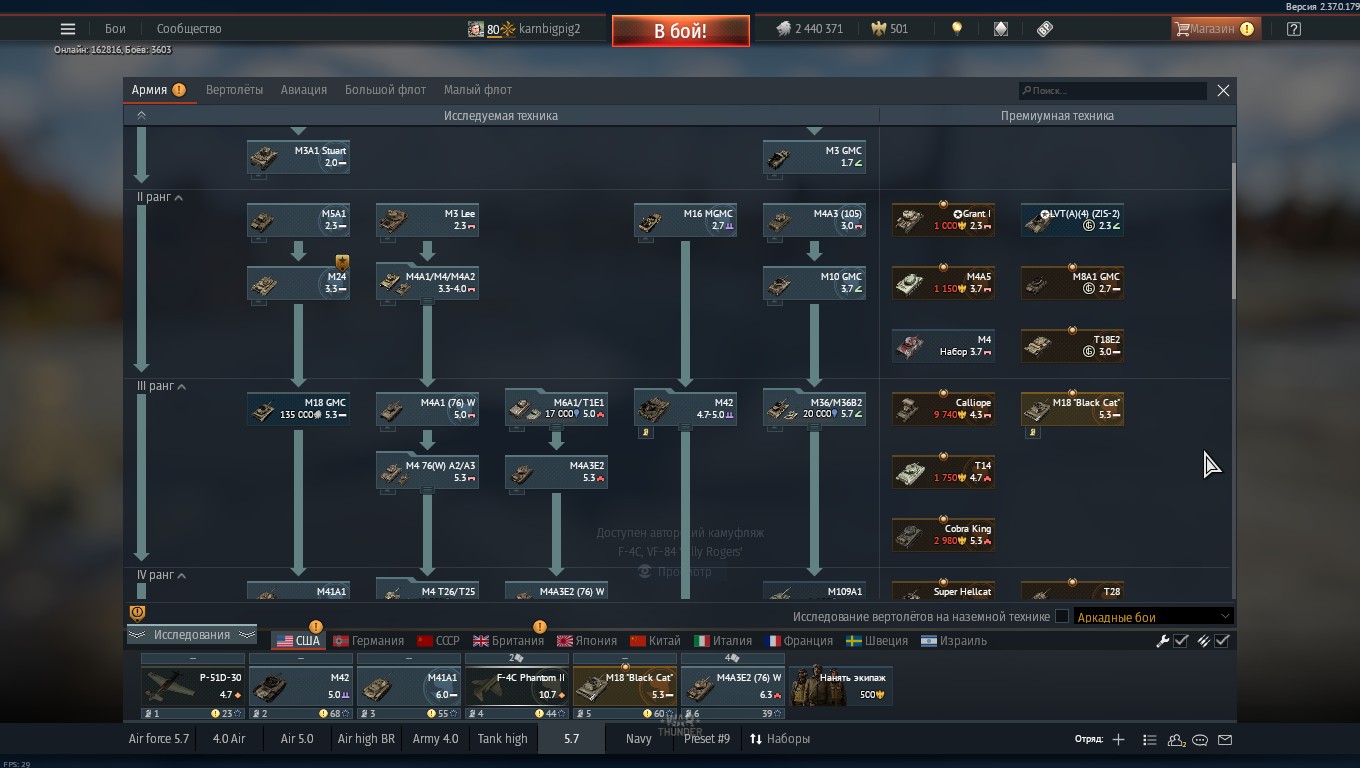The image size is (1360, 768).
Task: Select the M10 GMC card
Action: point(814,283)
